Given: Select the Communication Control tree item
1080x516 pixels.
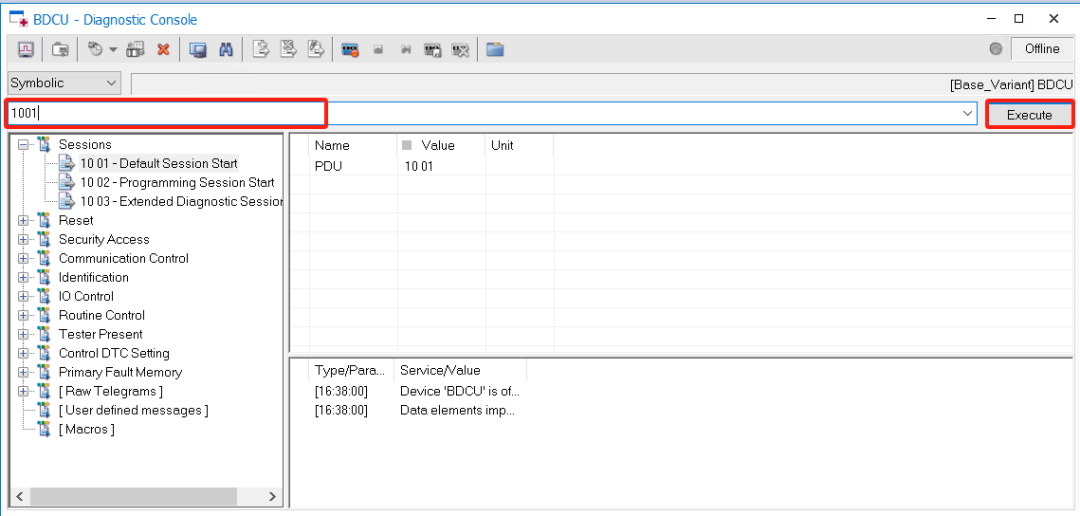Looking at the screenshot, I should coord(123,258).
